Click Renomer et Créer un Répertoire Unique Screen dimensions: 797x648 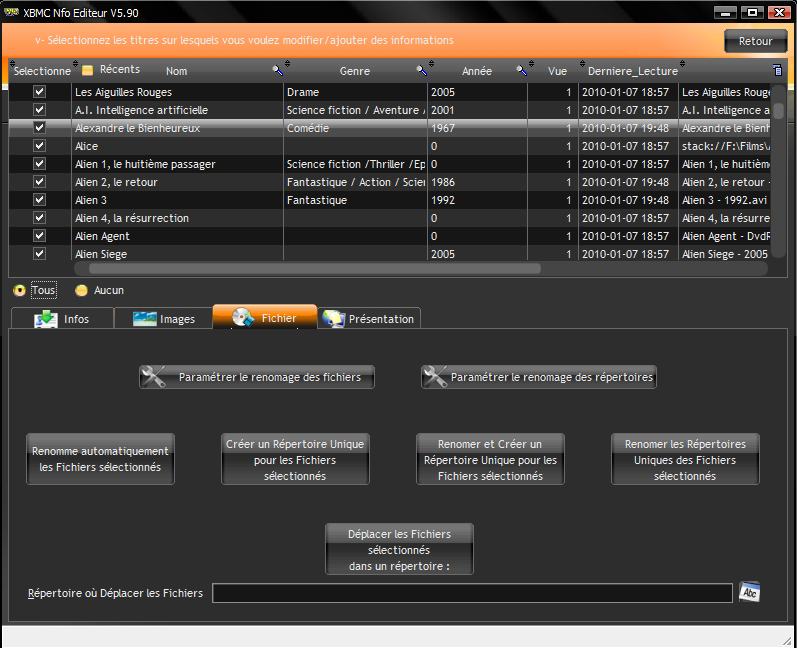pyautogui.click(x=490, y=459)
